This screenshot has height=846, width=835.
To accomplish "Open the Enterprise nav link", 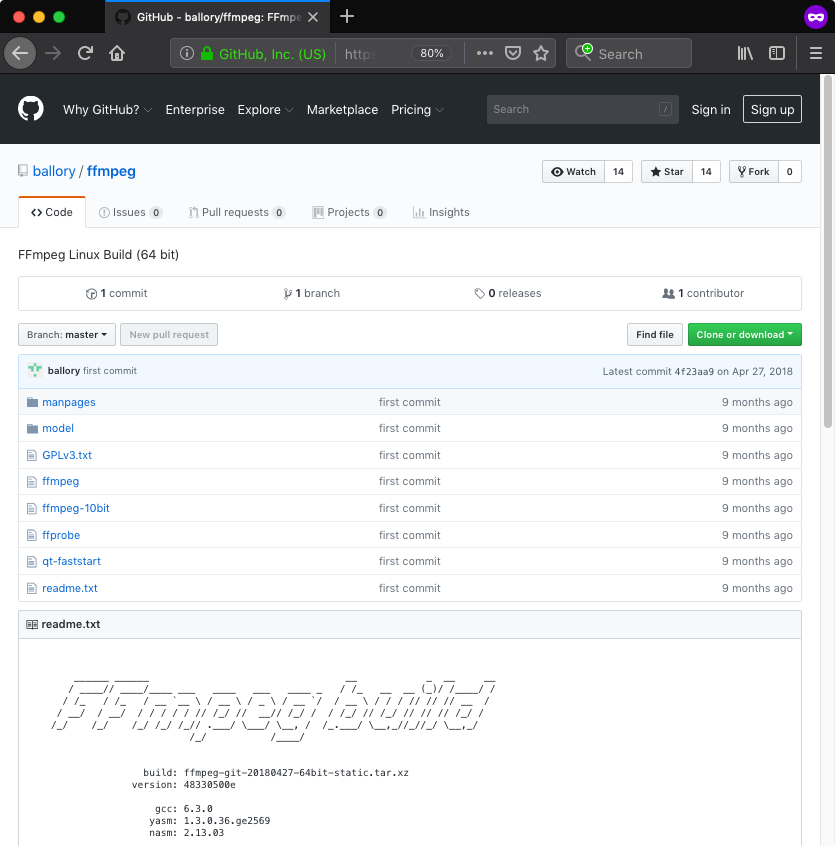I will point(195,110).
